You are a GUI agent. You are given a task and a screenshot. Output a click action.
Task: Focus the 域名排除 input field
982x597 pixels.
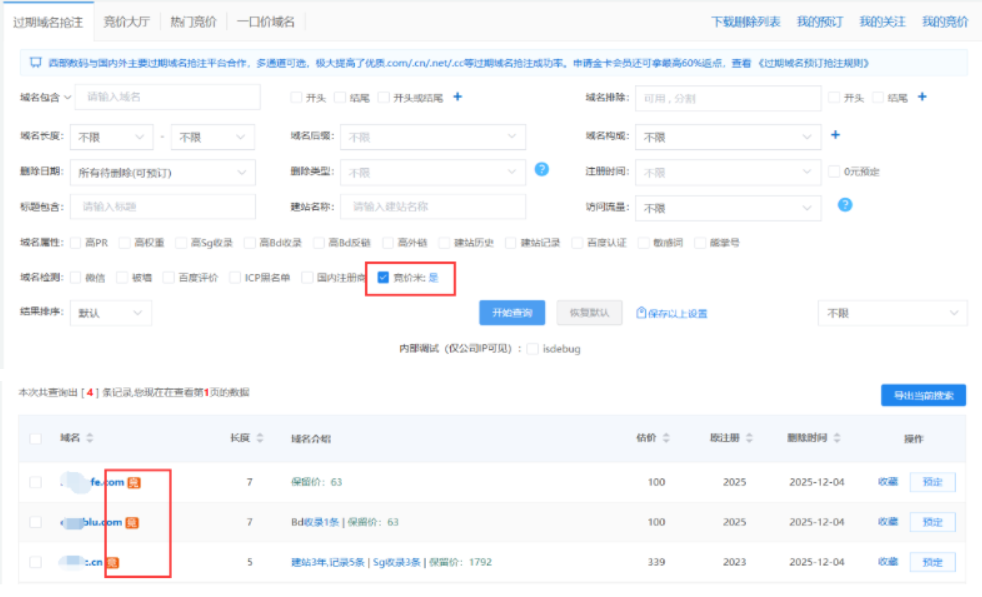tap(728, 98)
